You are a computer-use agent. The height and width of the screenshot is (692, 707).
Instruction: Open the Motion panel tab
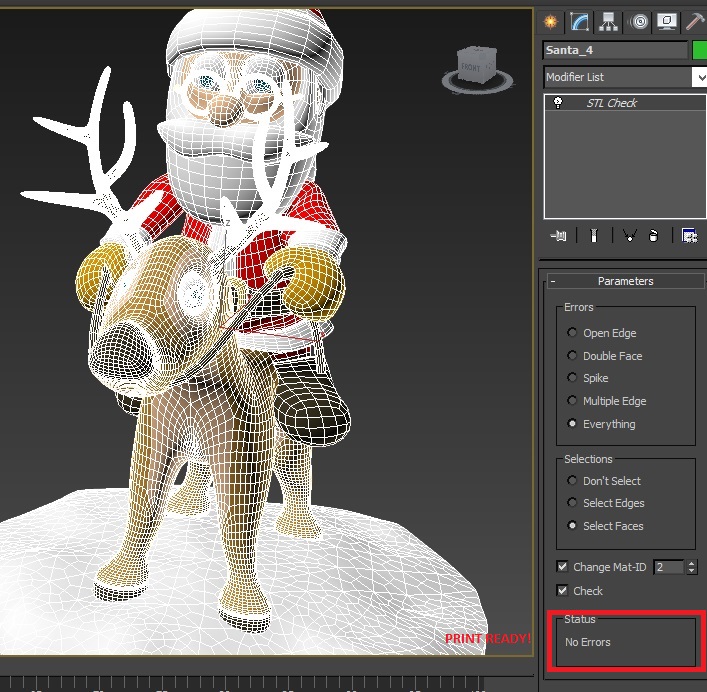pos(639,22)
